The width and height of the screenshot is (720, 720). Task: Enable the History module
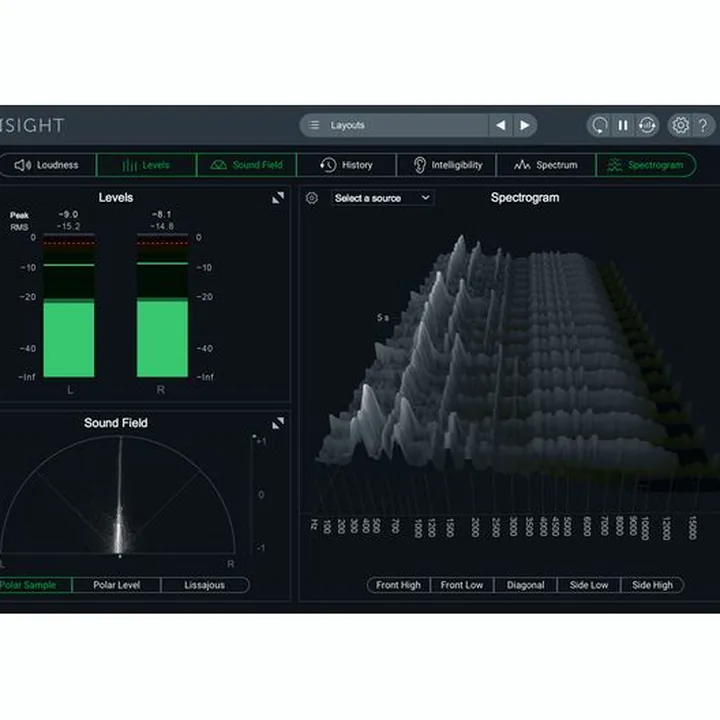(346, 165)
